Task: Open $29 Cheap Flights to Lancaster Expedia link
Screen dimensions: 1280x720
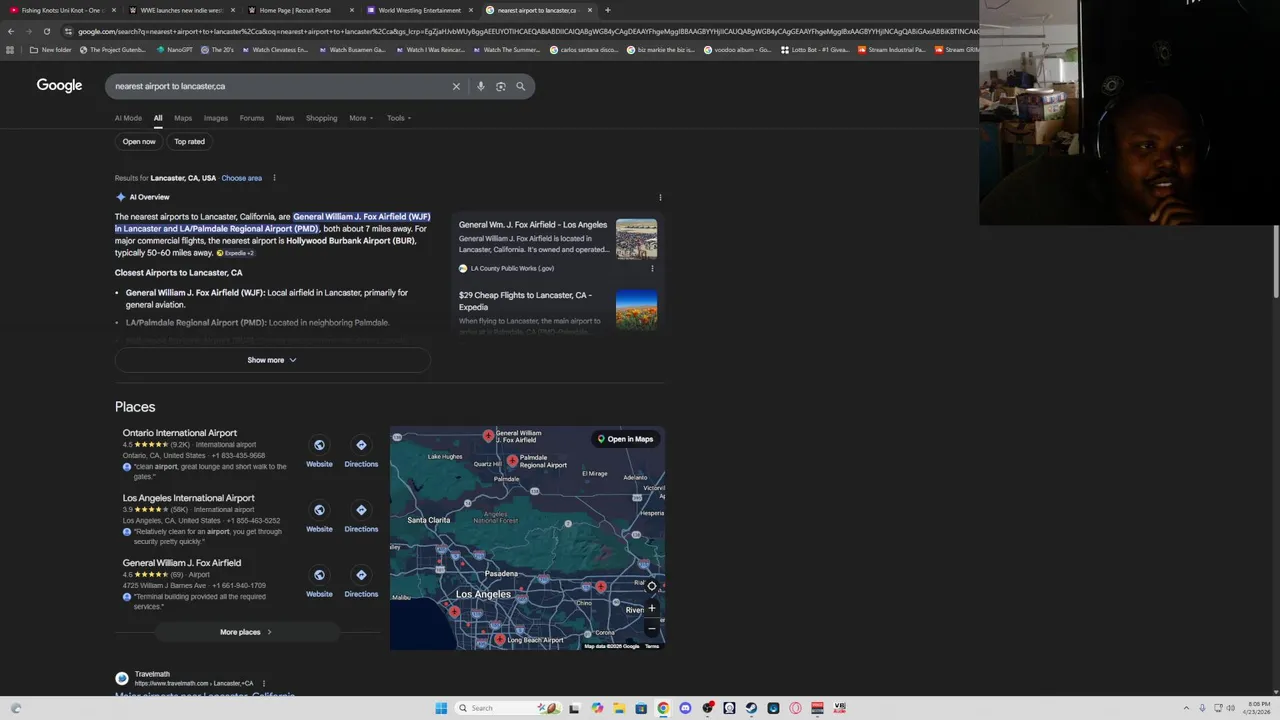Action: point(525,301)
